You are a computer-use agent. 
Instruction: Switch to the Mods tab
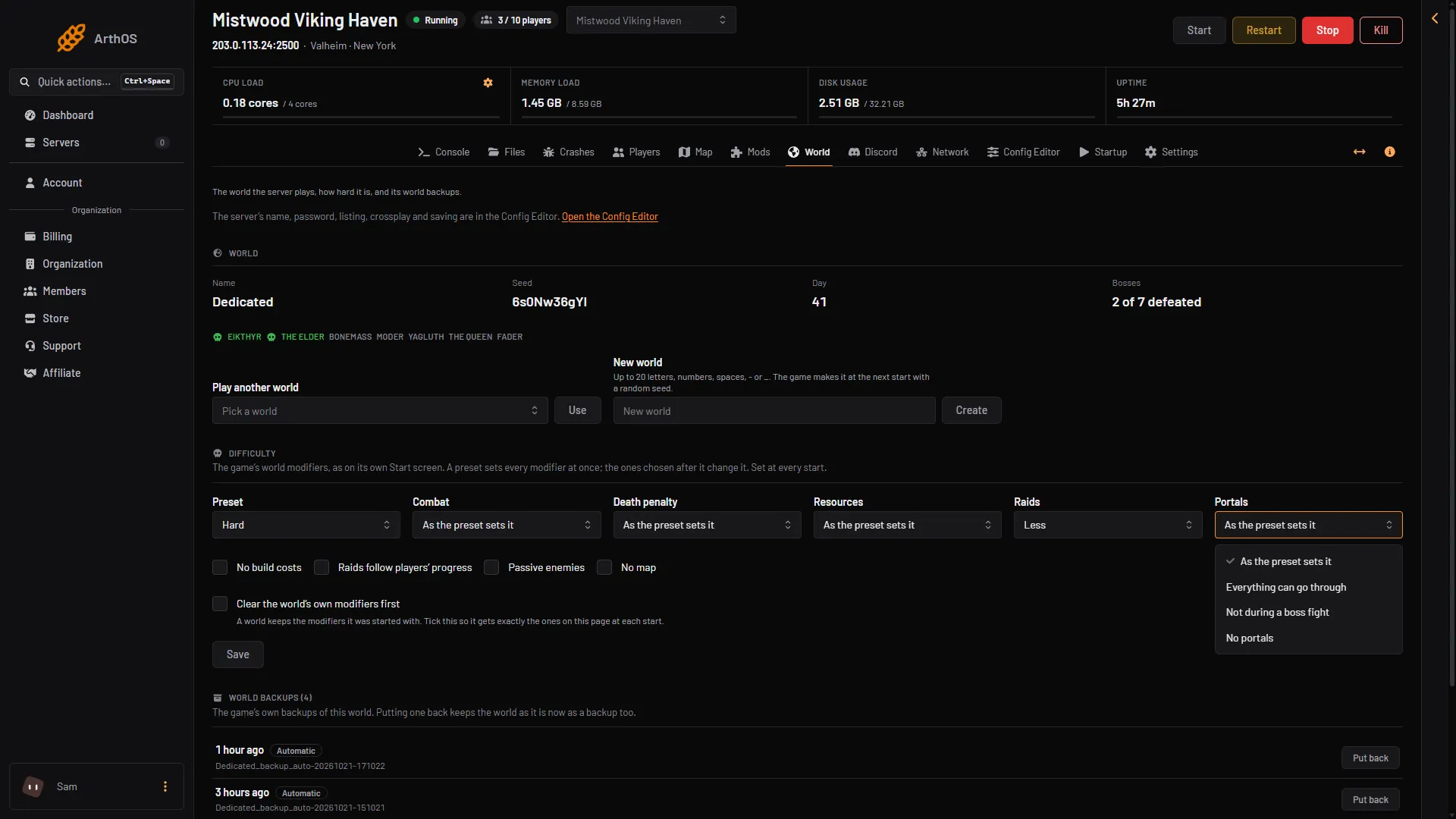(x=750, y=152)
